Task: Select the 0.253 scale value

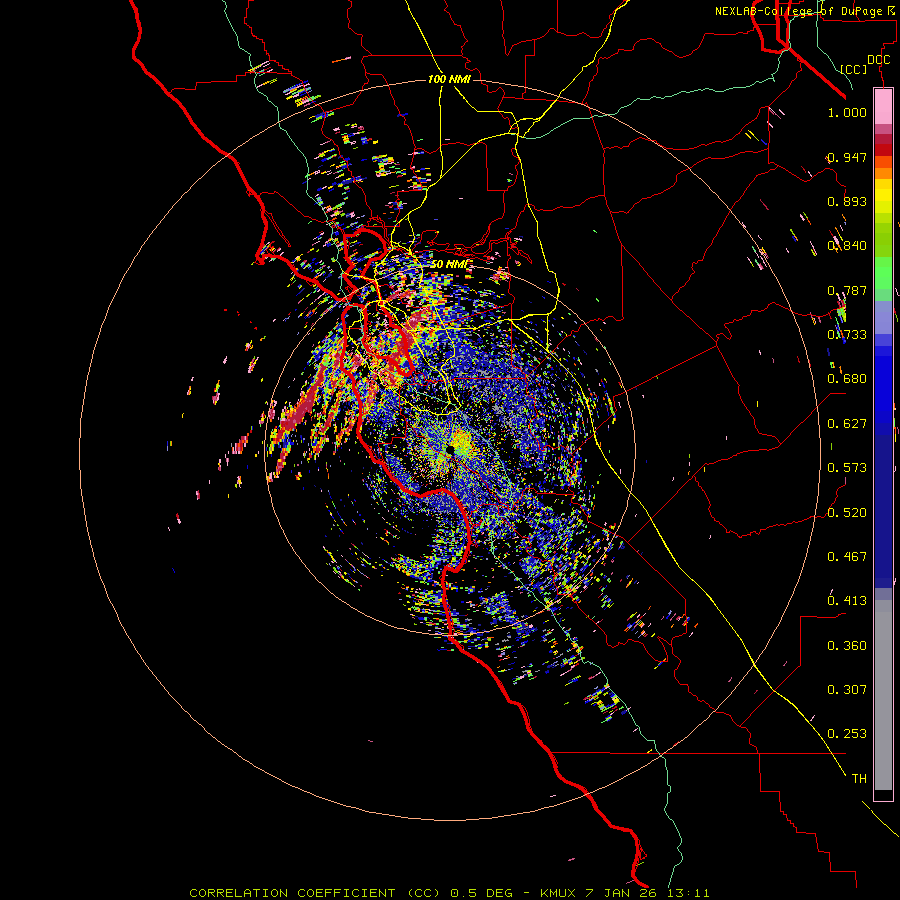Action: coord(847,734)
